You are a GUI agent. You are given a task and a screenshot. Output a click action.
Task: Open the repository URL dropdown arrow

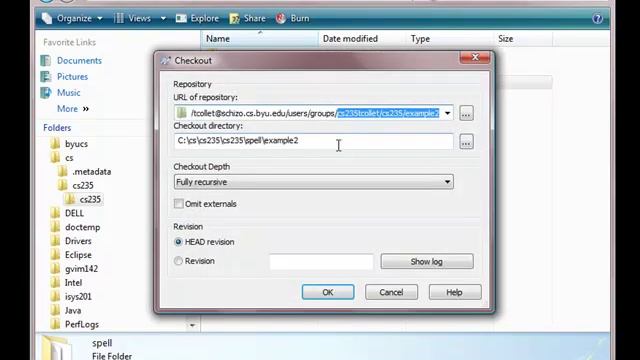tap(447, 113)
